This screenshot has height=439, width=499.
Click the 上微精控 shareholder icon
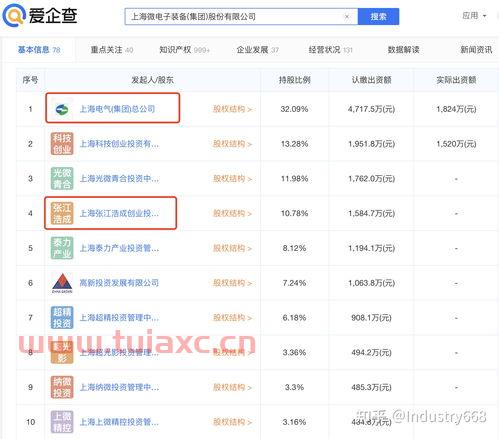pyautogui.click(x=62, y=422)
